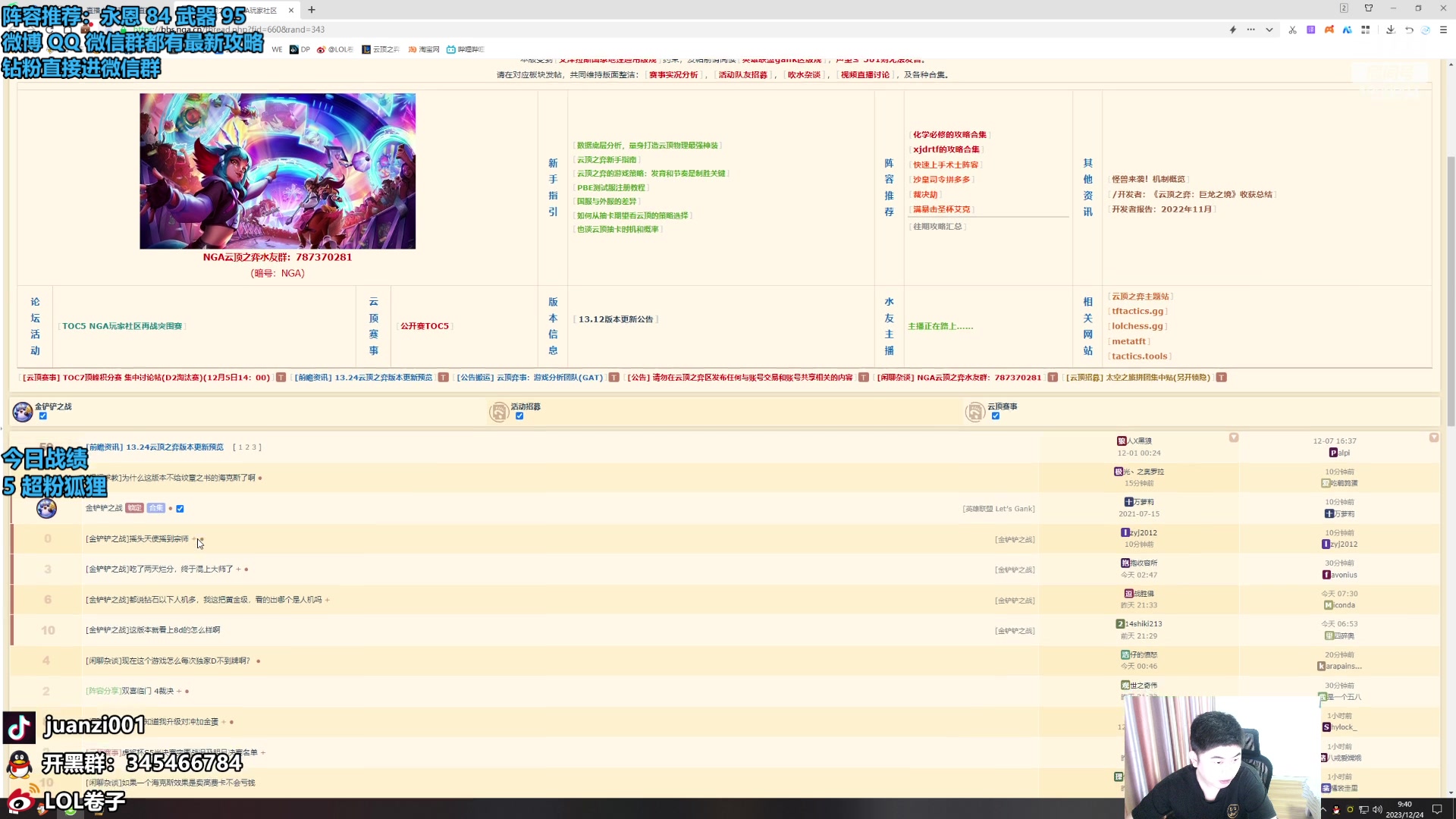Expand the address bar dropdown chevron
This screenshot has height=819, width=1456.
click(1269, 30)
